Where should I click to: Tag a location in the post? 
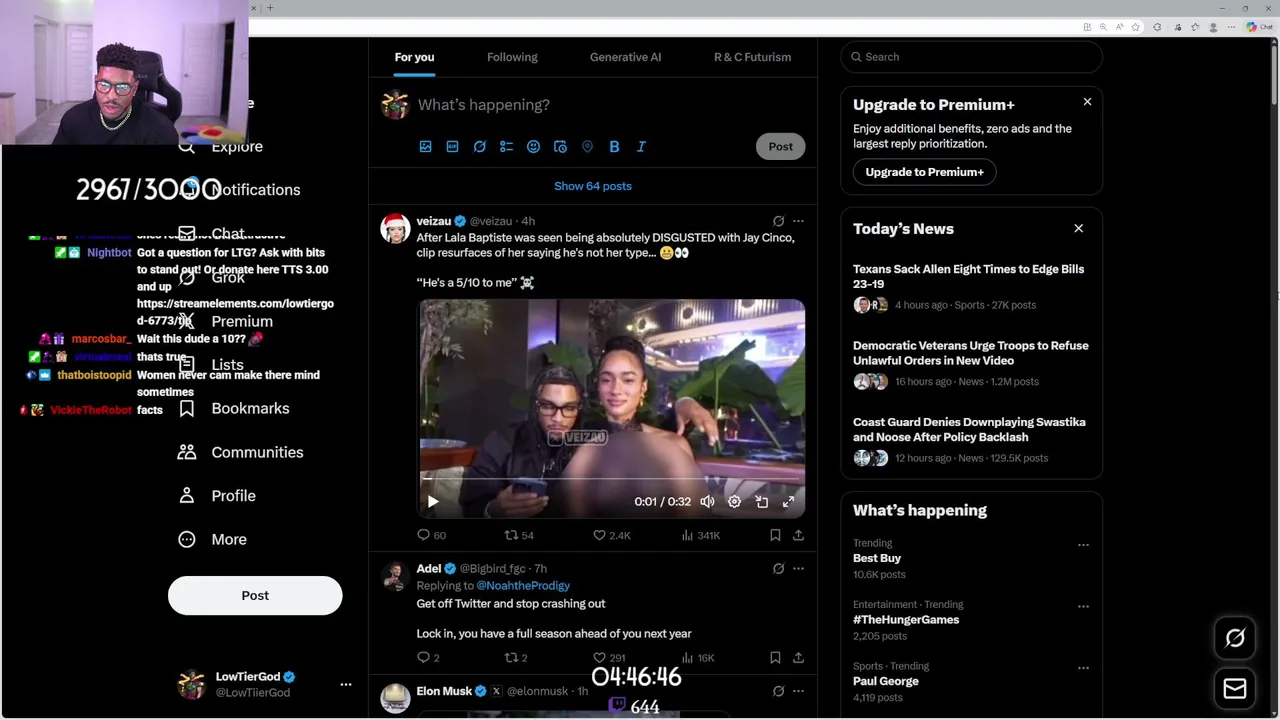[x=587, y=146]
